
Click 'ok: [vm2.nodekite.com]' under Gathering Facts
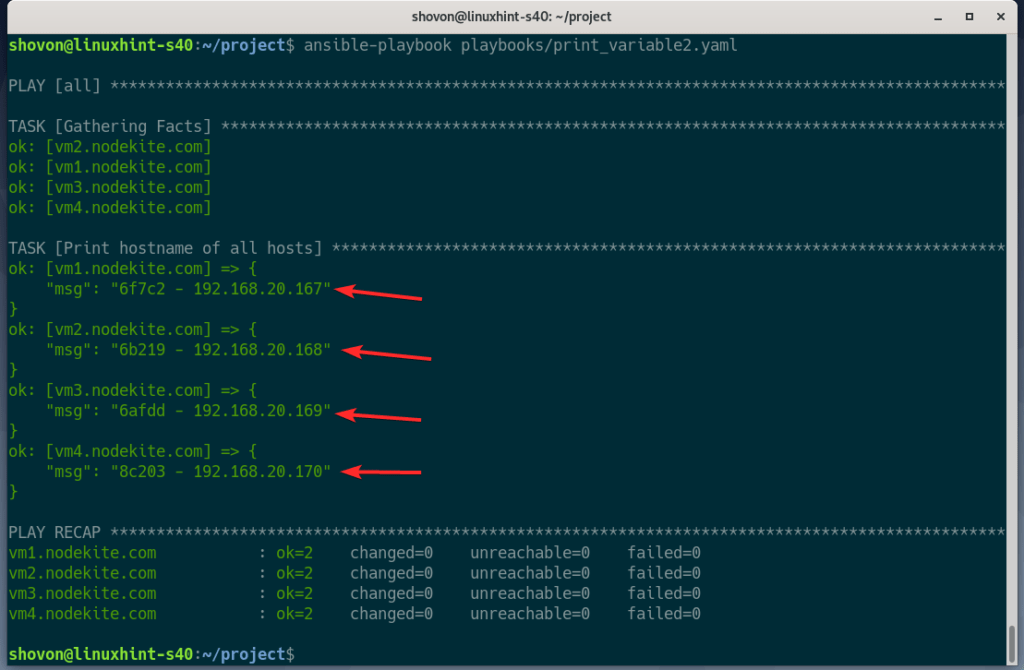coord(110,147)
